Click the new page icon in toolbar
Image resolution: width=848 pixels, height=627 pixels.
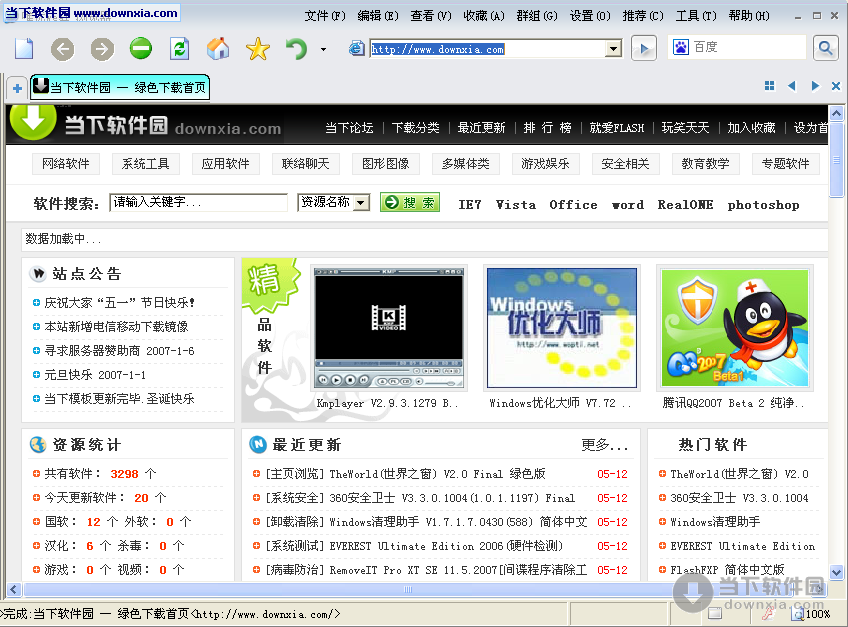pos(24,48)
